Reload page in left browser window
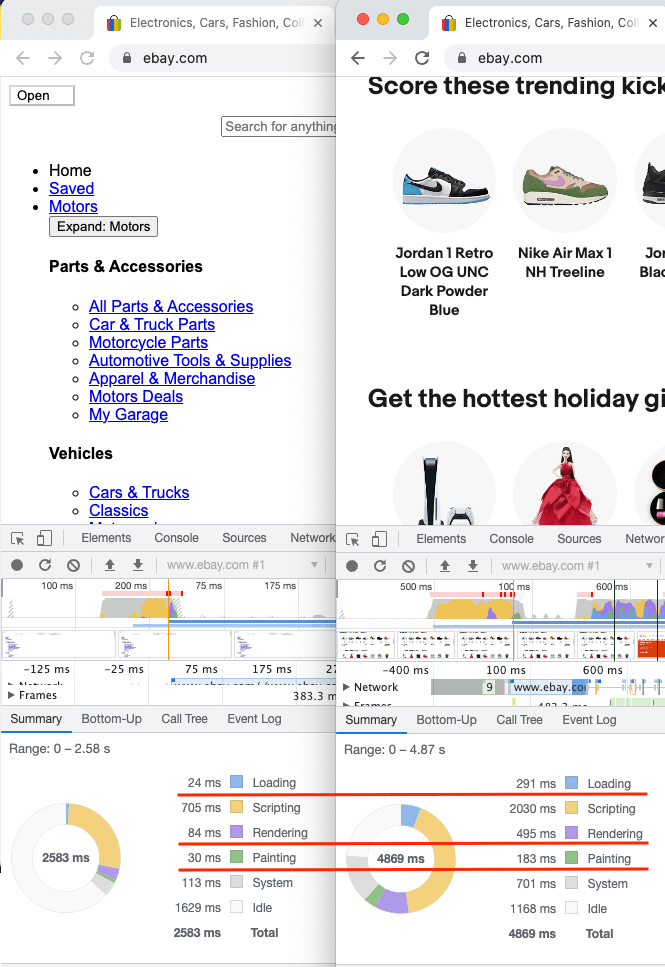665x967 pixels. pos(87,58)
